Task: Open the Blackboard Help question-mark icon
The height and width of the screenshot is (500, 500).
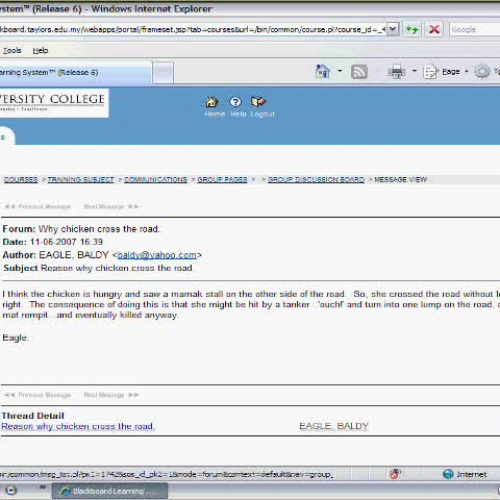Action: 235,102
